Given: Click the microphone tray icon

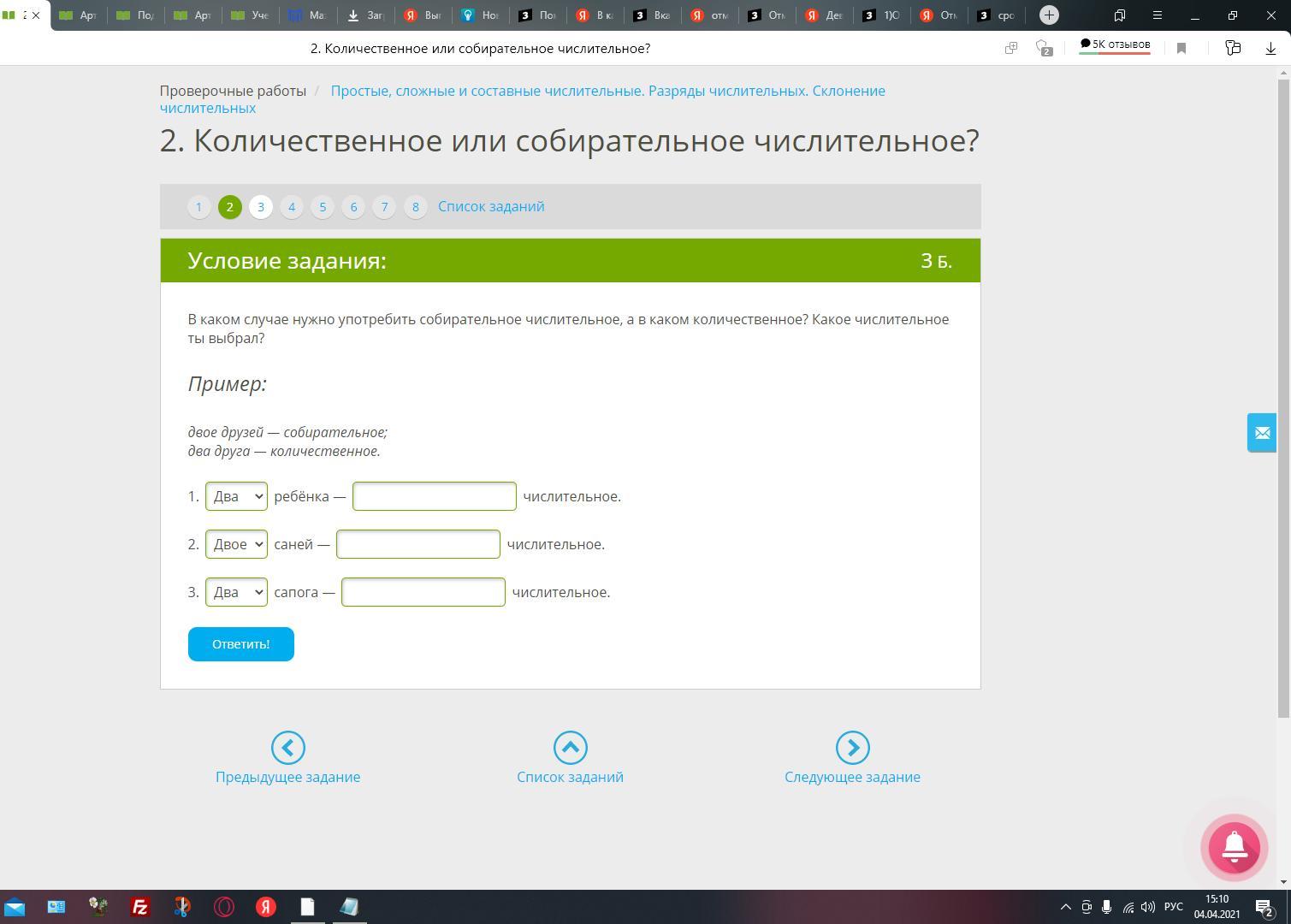Looking at the screenshot, I should pyautogui.click(x=1107, y=907).
